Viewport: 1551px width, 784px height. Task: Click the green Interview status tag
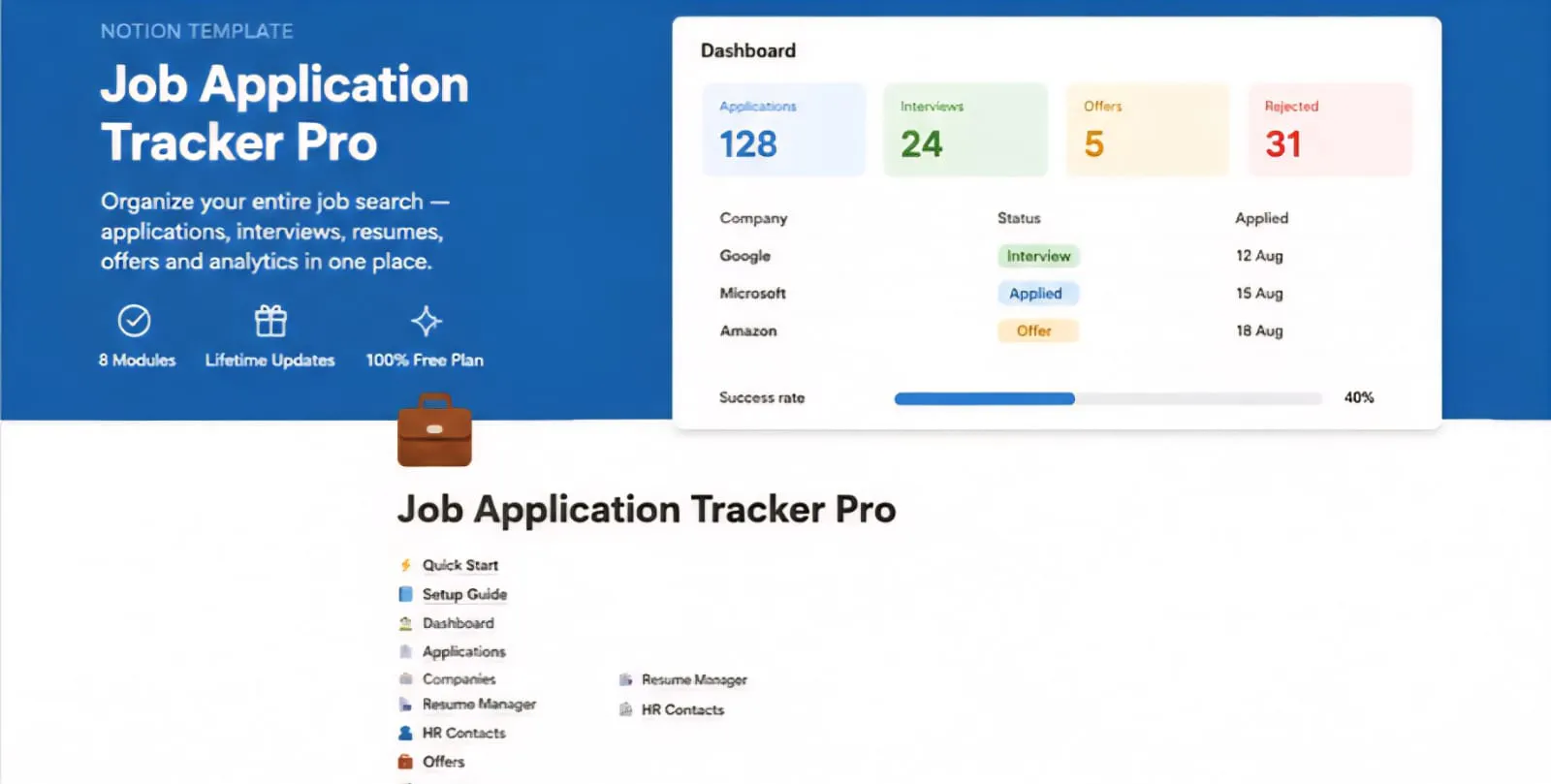click(1038, 256)
